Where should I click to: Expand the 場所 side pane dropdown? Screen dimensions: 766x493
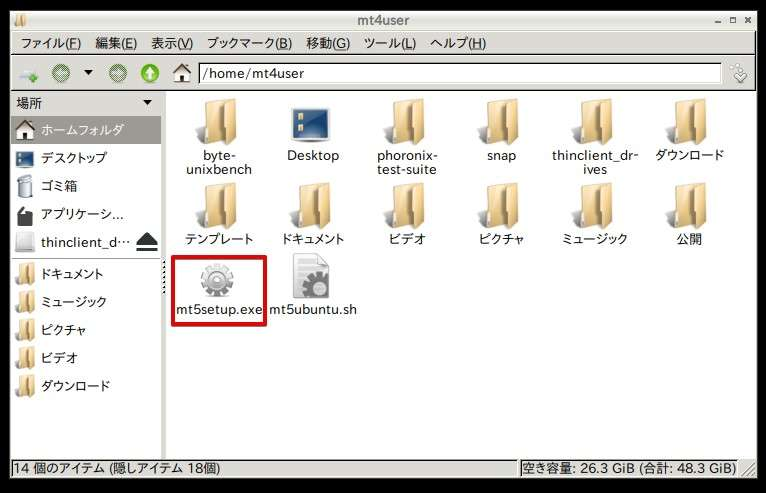click(x=147, y=103)
